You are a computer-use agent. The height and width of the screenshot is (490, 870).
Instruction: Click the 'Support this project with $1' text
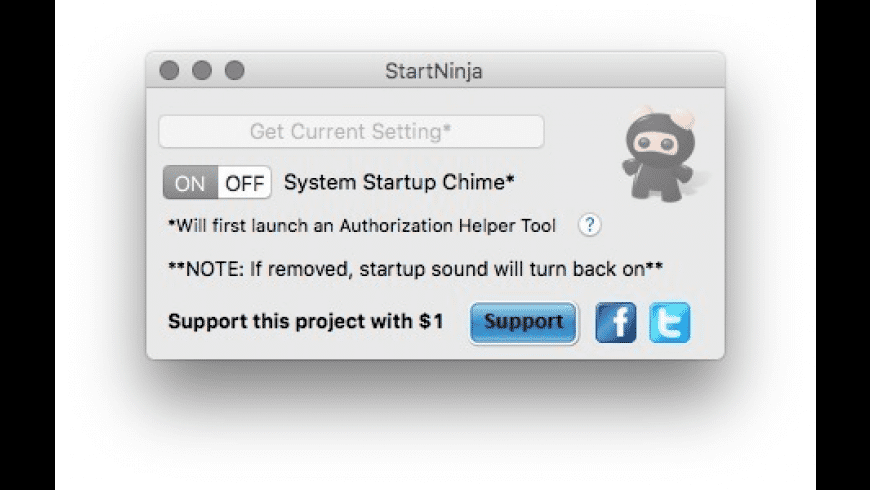tap(306, 322)
